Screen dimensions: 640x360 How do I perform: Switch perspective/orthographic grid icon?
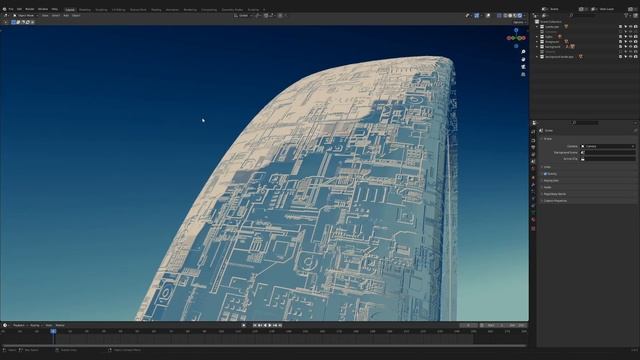pyautogui.click(x=523, y=74)
